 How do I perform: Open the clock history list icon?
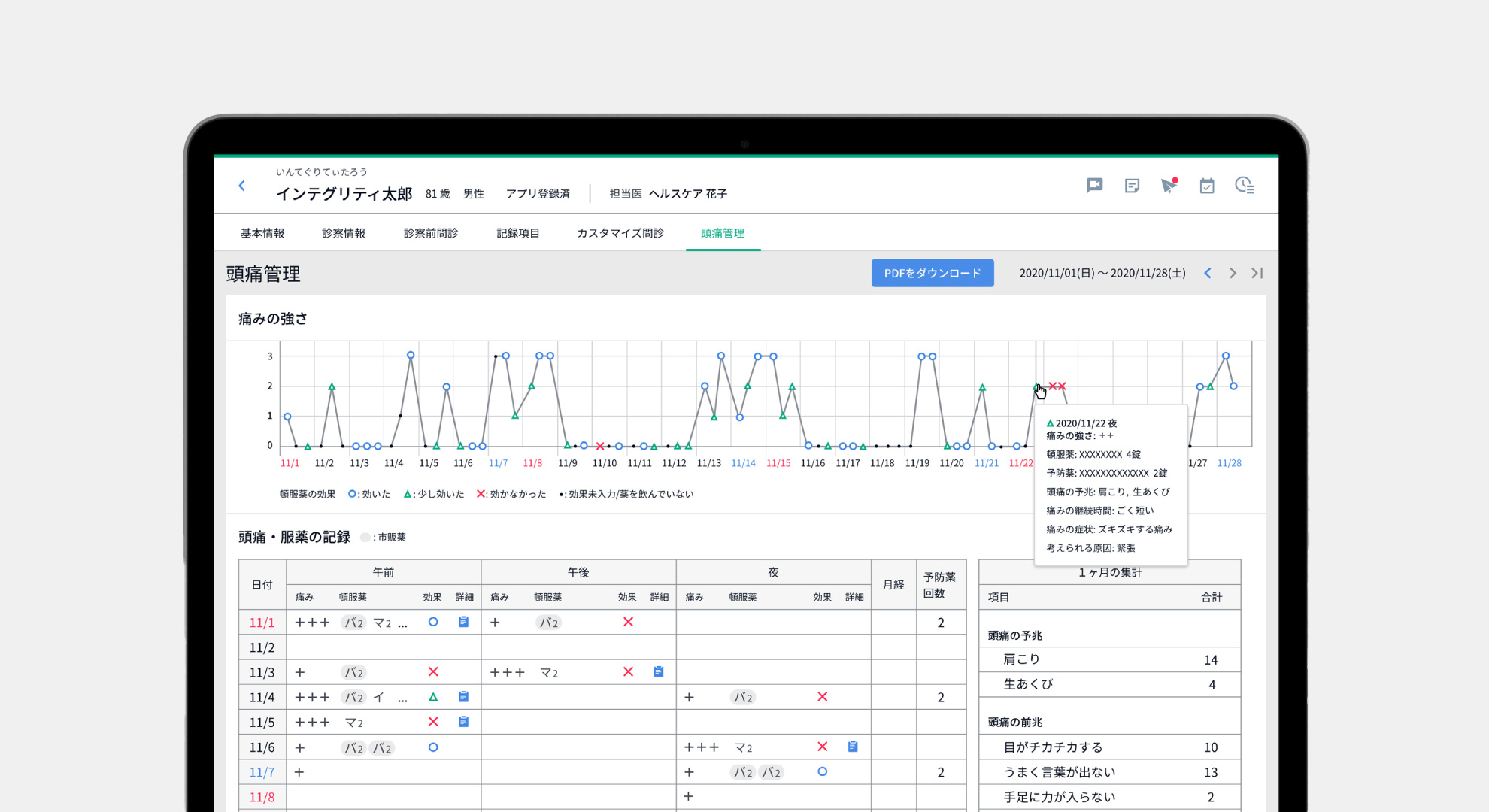point(1245,186)
